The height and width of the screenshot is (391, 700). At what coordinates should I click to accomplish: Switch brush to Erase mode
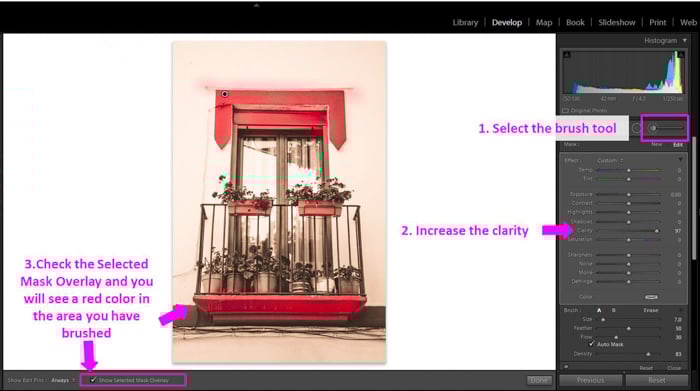[651, 310]
